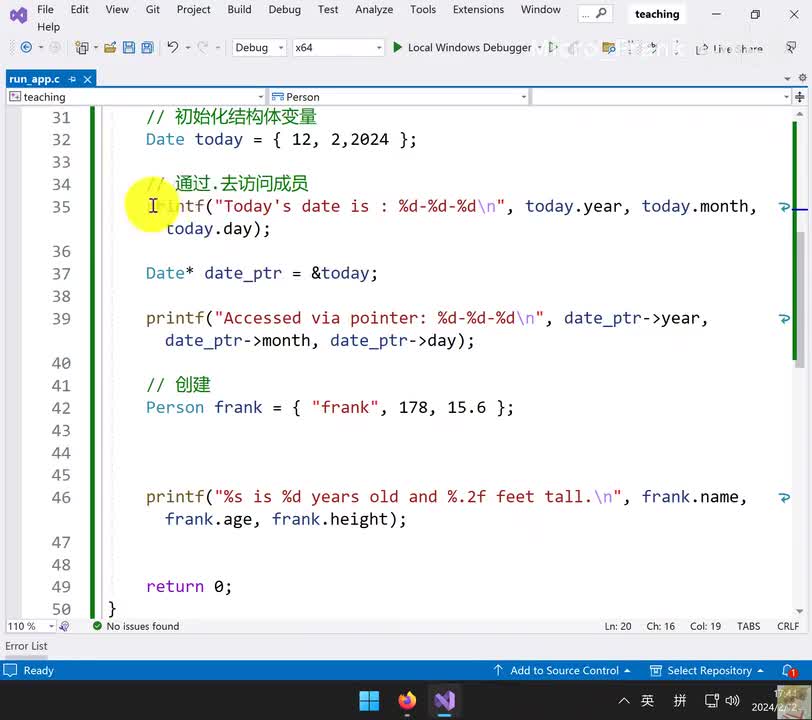Click the Windows Start button
The height and width of the screenshot is (720, 812).
click(369, 700)
